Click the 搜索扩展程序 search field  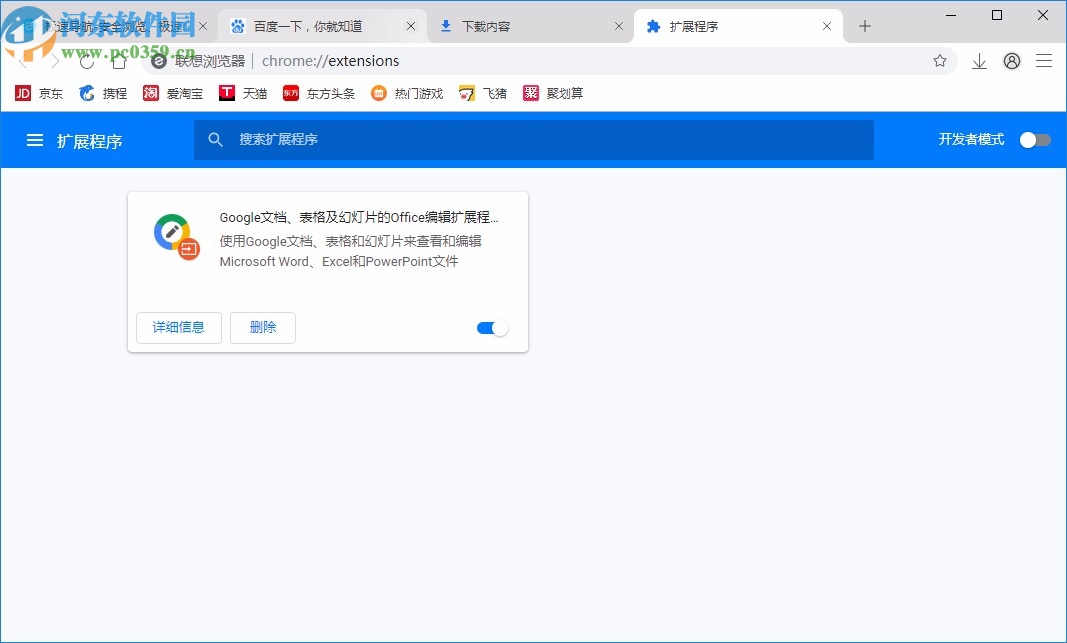coord(533,140)
